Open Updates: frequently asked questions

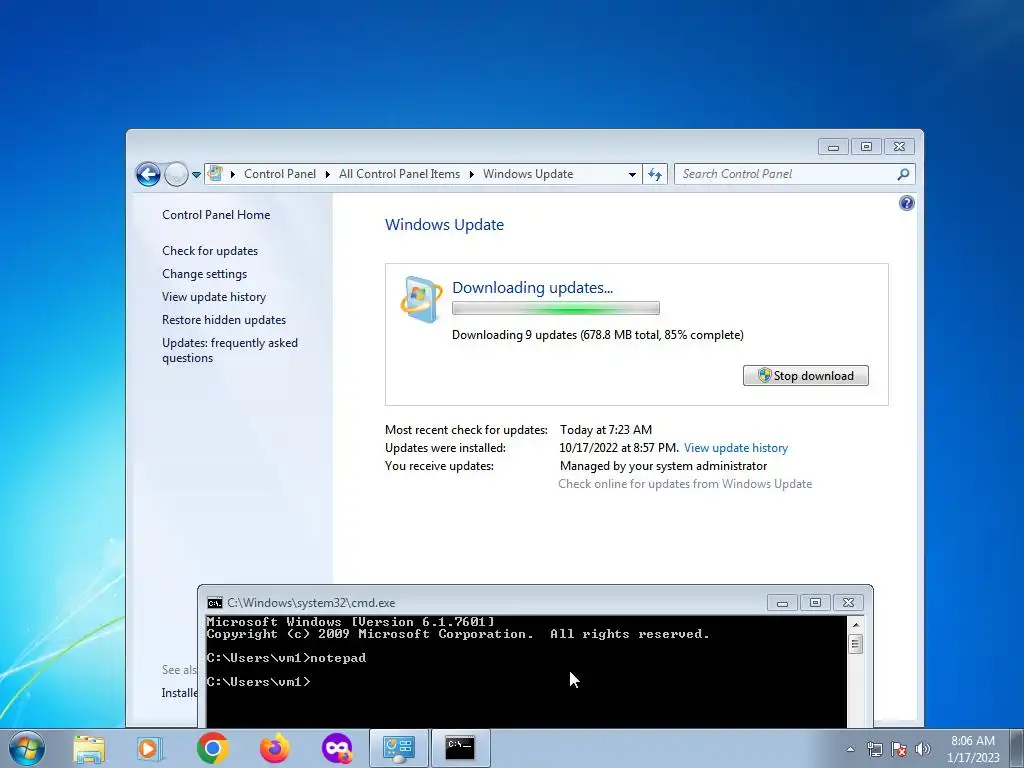coord(230,350)
